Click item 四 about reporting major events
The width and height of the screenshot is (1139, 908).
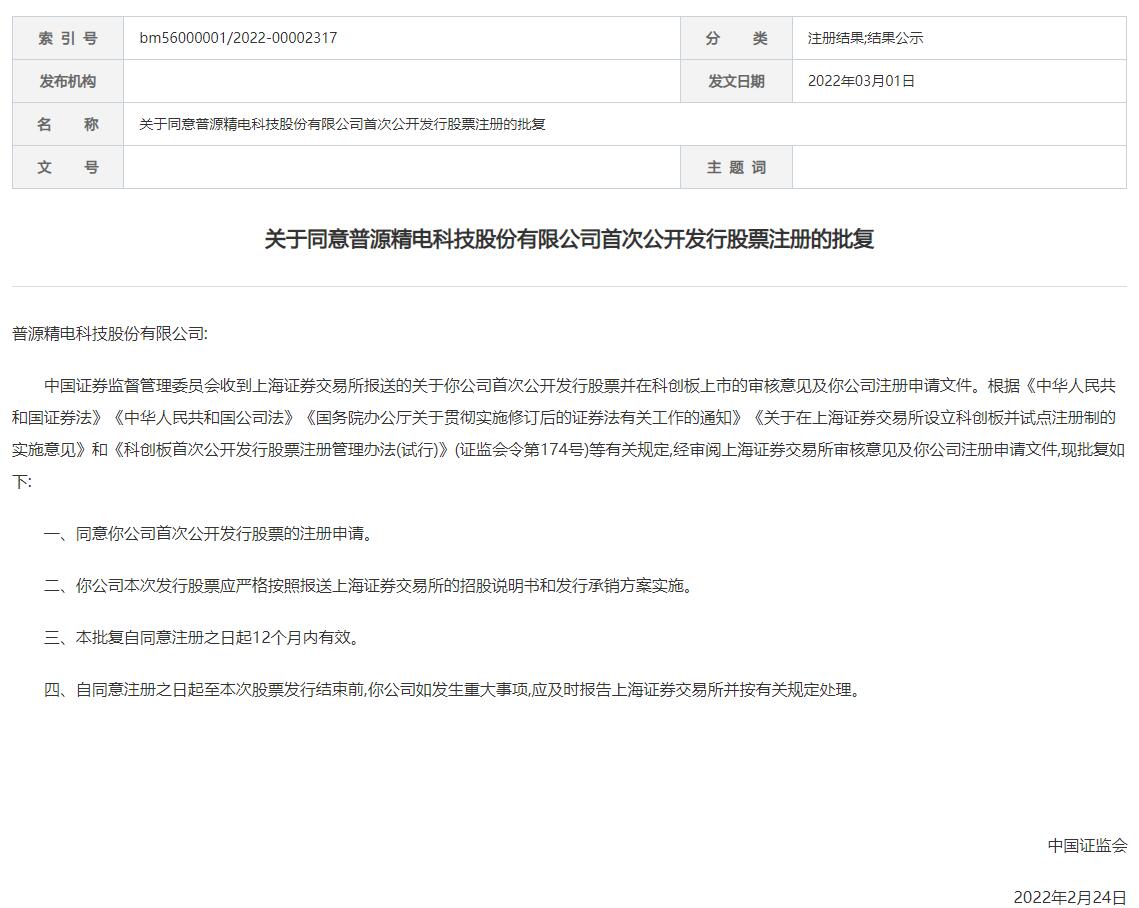coord(452,689)
